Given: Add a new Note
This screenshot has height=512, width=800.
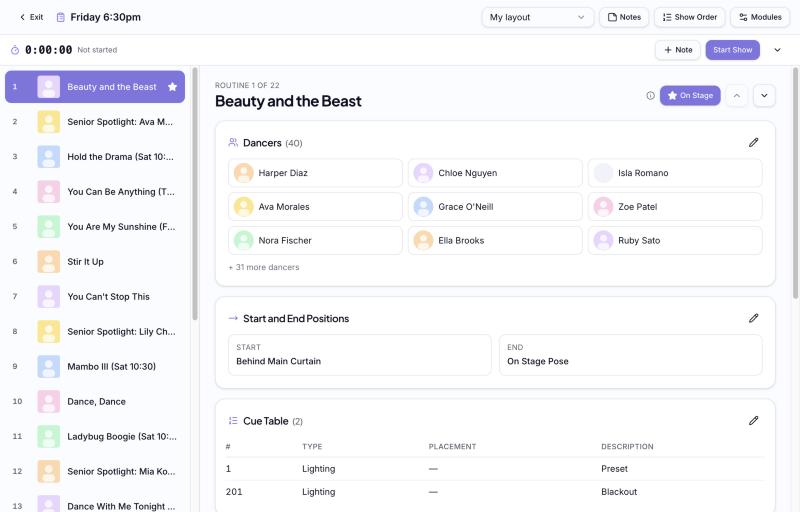Looking at the screenshot, I should pos(678,50).
